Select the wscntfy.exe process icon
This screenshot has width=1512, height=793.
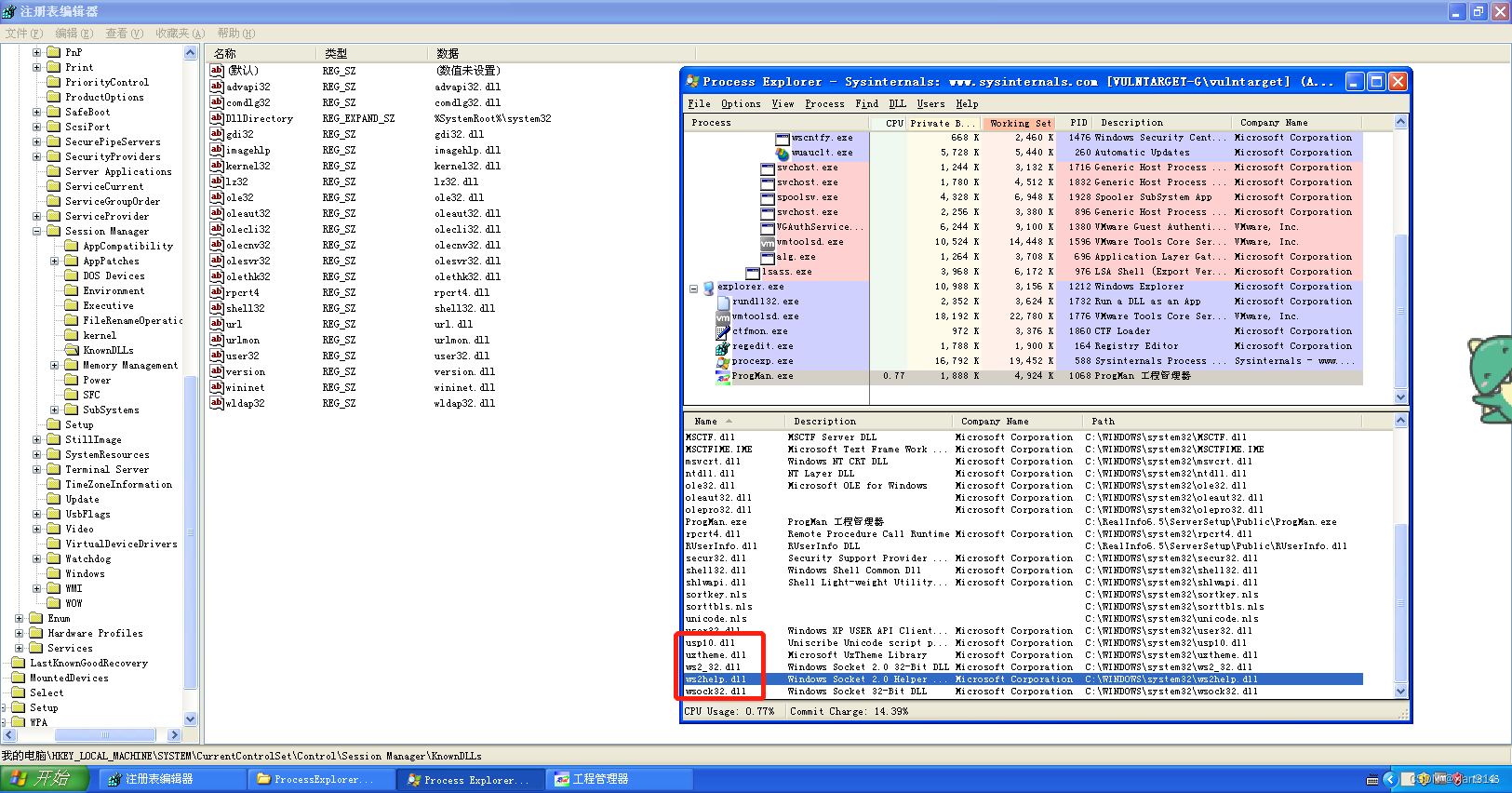pyautogui.click(x=783, y=138)
